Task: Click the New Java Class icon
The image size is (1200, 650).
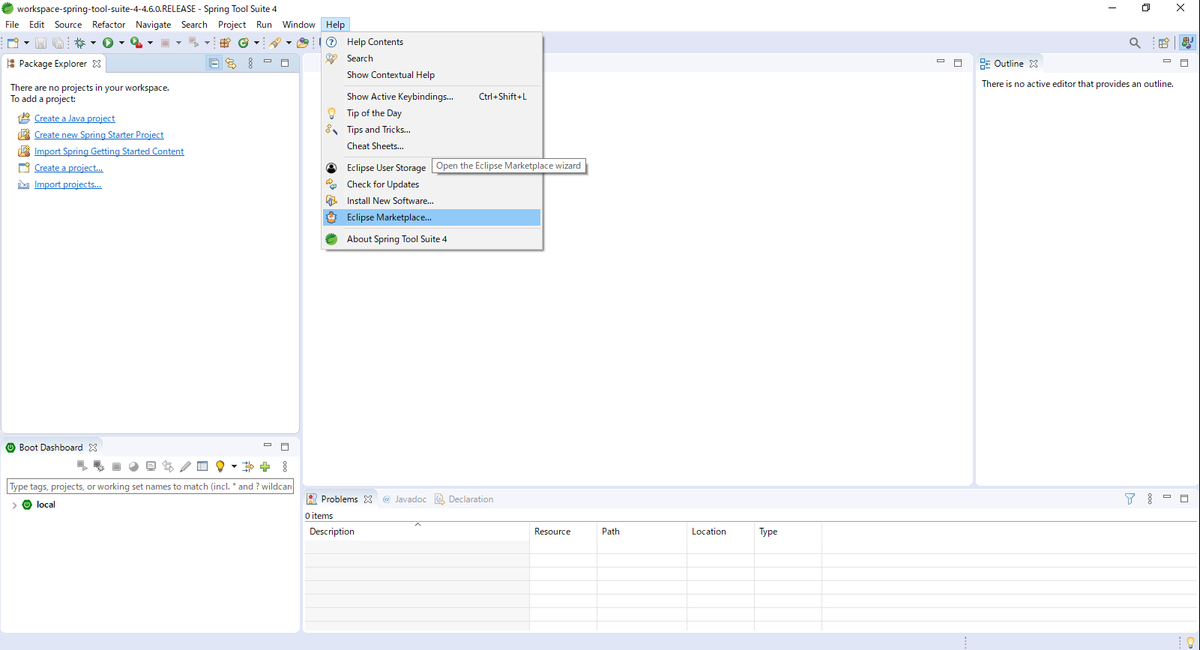Action: click(243, 42)
